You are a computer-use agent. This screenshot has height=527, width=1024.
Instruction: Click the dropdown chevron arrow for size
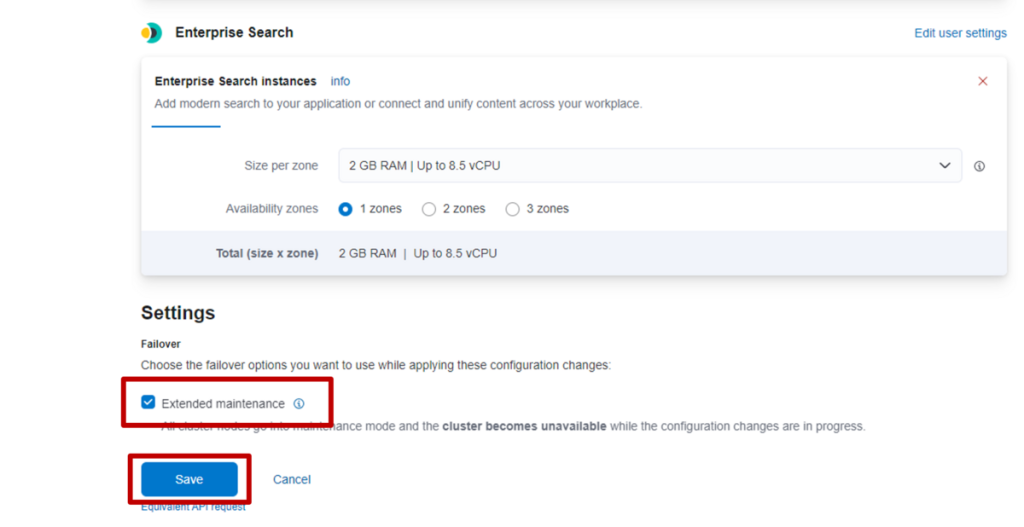(x=944, y=166)
